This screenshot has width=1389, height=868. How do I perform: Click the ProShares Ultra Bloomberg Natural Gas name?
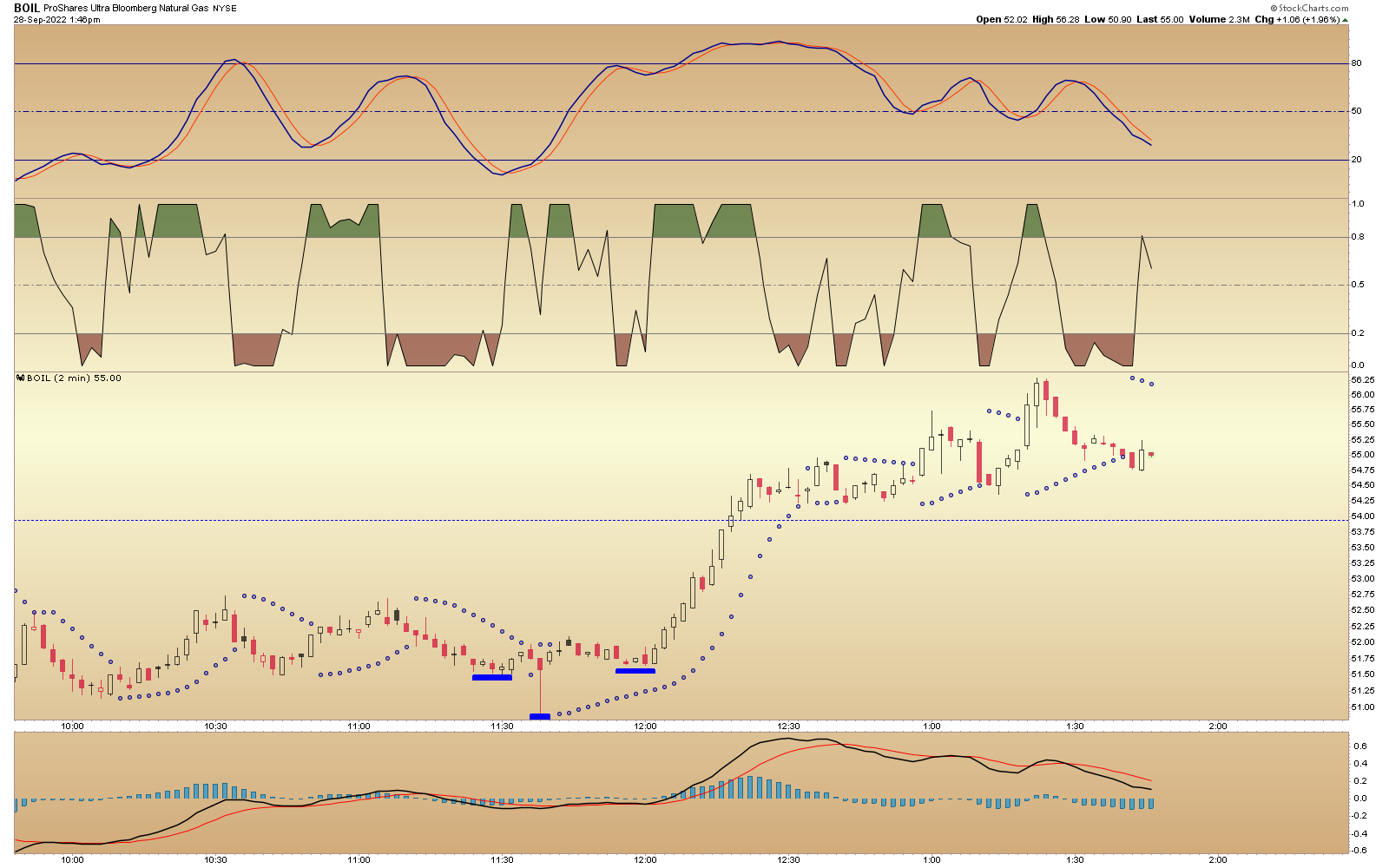point(125,8)
